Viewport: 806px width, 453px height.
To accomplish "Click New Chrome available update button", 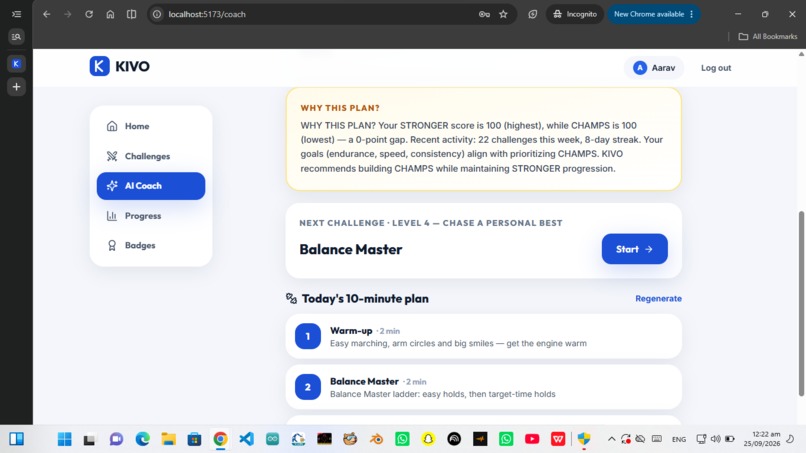I will coord(653,14).
